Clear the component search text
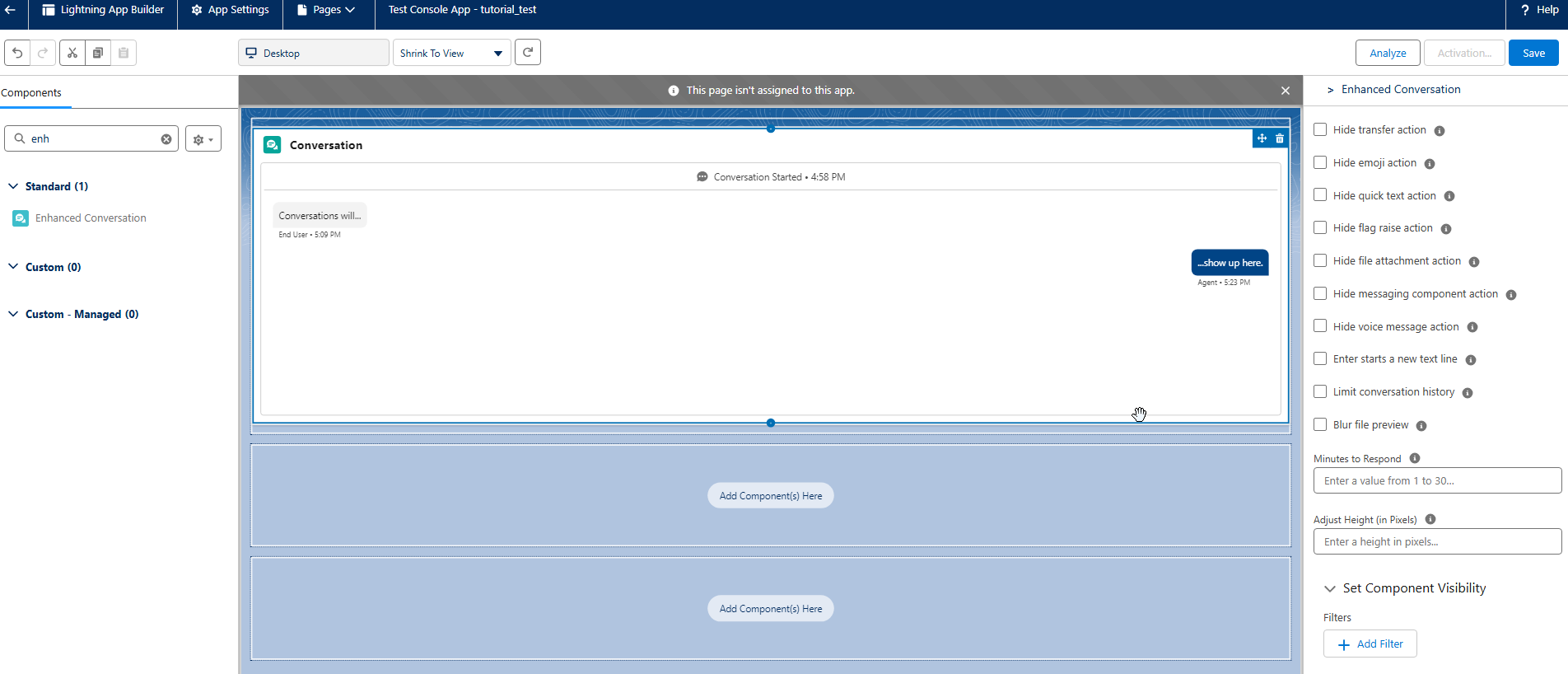1568x674 pixels. tap(166, 139)
